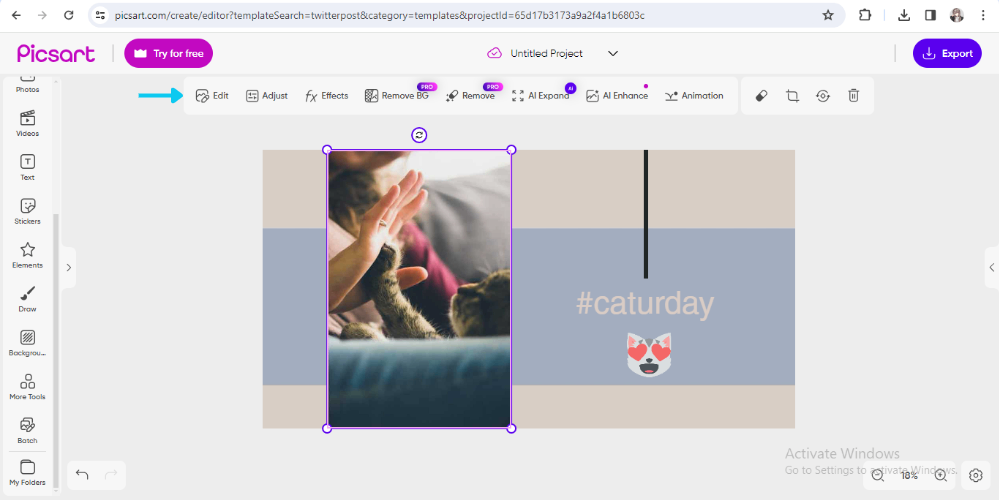
Task: Select the black vertical line element
Action: (645, 214)
